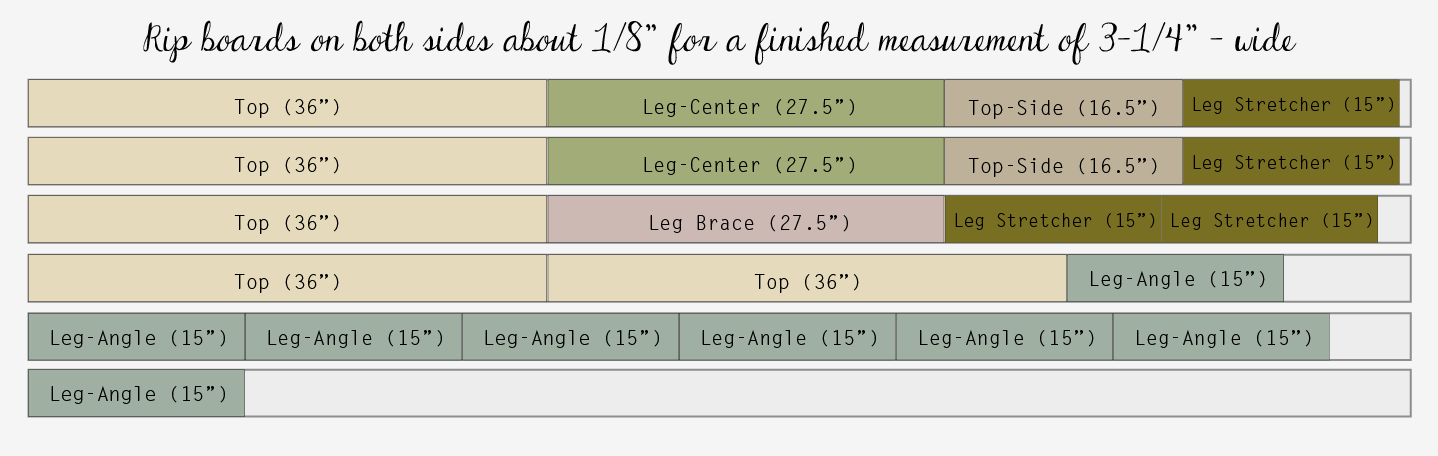Image resolution: width=1438 pixels, height=456 pixels.
Task: Select the Top (36") piece in first row
Action: (x=288, y=104)
